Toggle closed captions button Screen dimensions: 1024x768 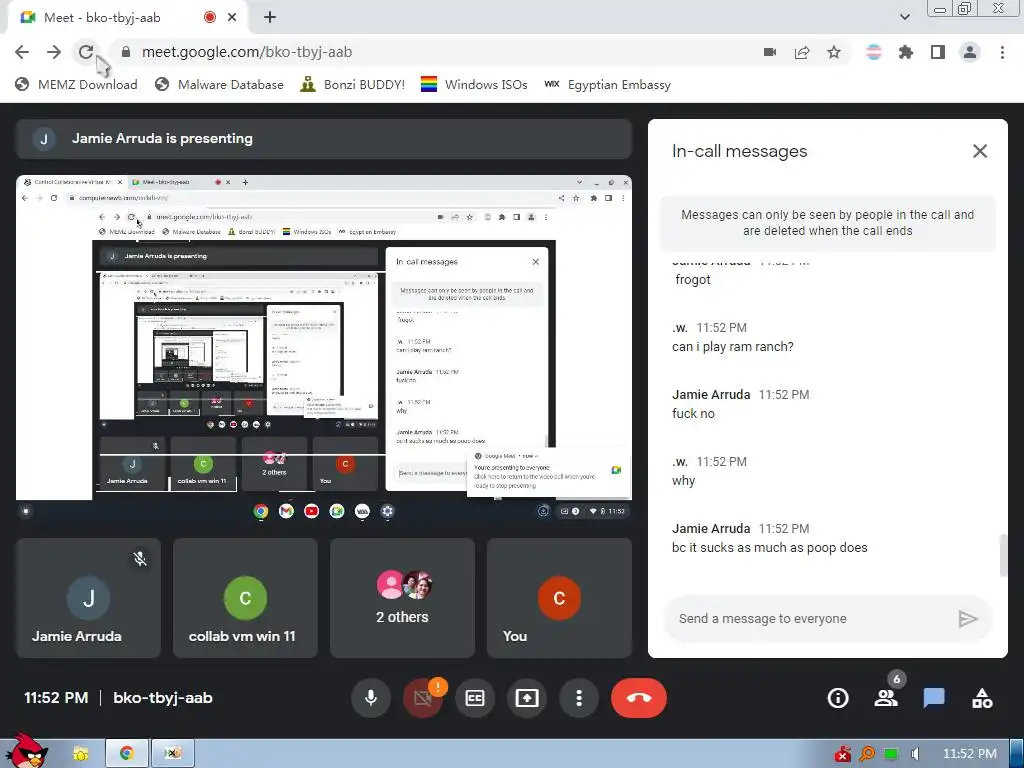coord(475,698)
